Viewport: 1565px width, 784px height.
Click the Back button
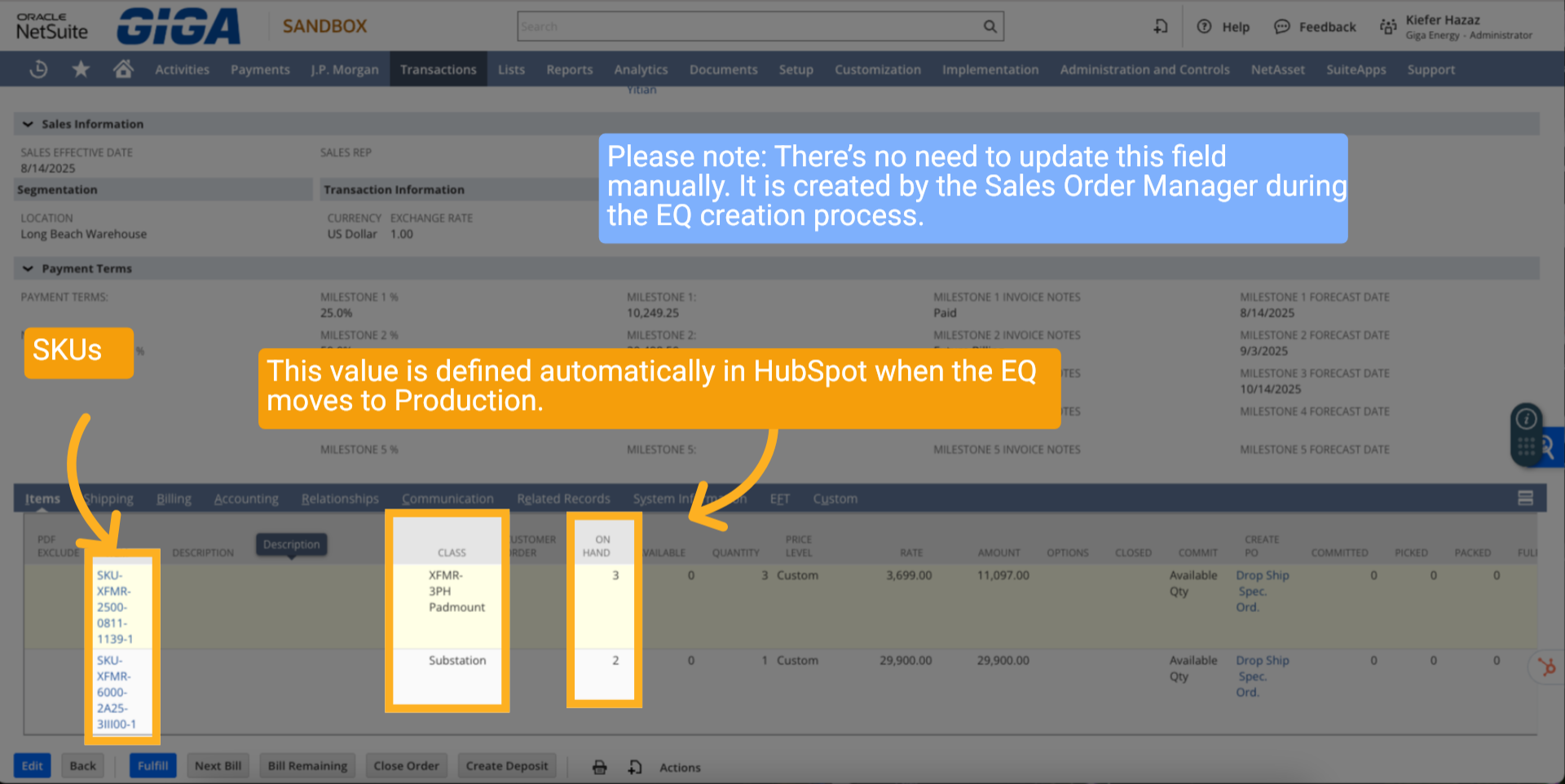point(82,766)
